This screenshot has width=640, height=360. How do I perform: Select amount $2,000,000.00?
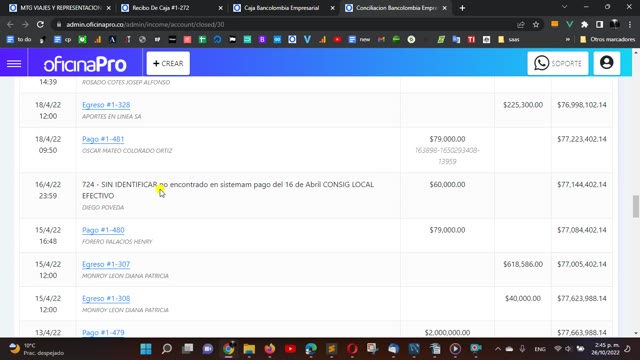pyautogui.click(x=447, y=333)
